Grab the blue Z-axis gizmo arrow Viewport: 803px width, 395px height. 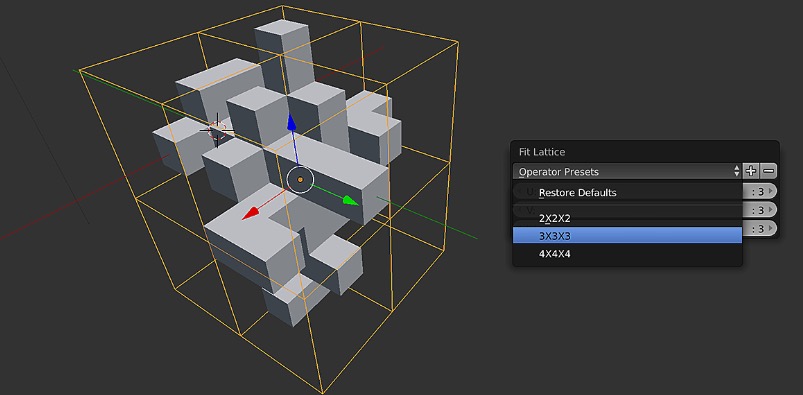tap(292, 140)
